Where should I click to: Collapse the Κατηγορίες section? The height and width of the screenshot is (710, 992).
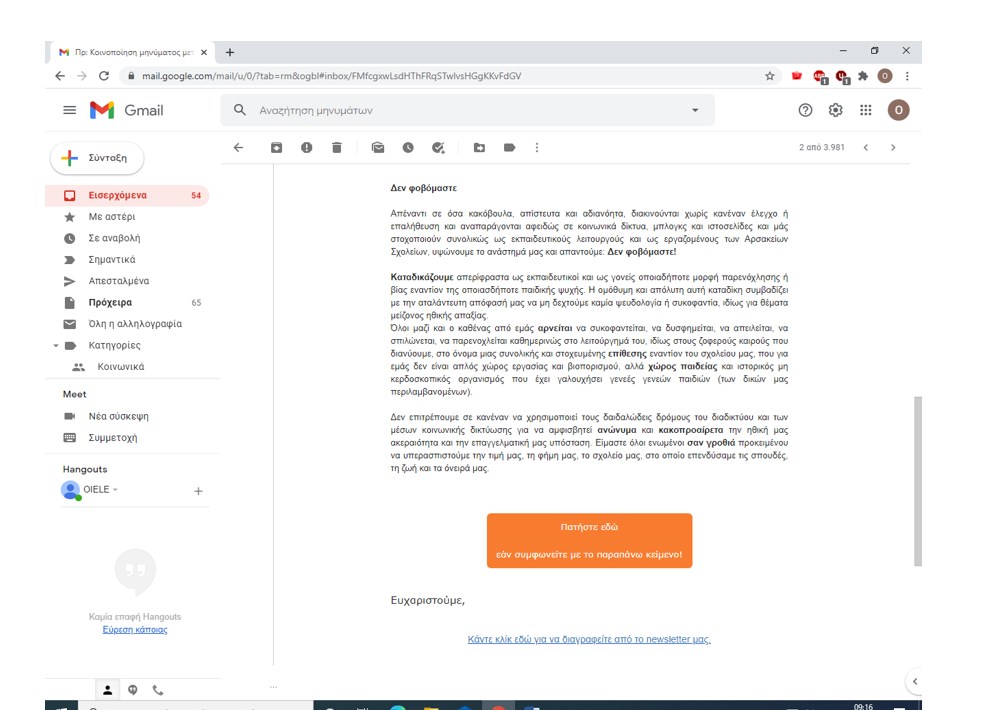click(x=56, y=346)
